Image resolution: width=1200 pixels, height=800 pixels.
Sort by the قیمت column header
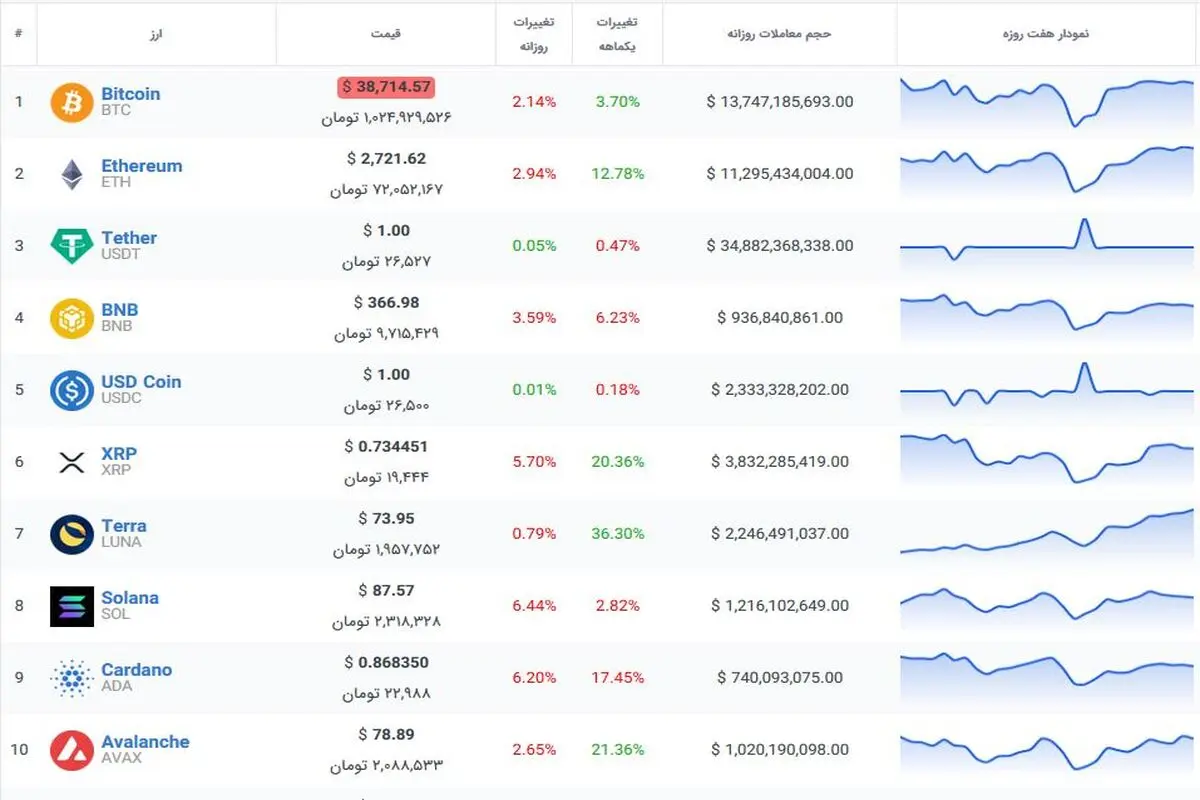click(385, 33)
